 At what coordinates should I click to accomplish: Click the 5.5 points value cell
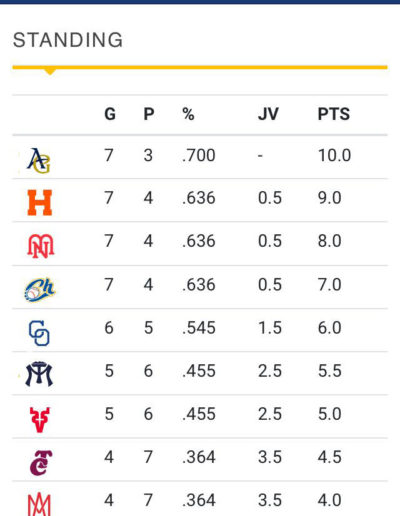tap(330, 371)
